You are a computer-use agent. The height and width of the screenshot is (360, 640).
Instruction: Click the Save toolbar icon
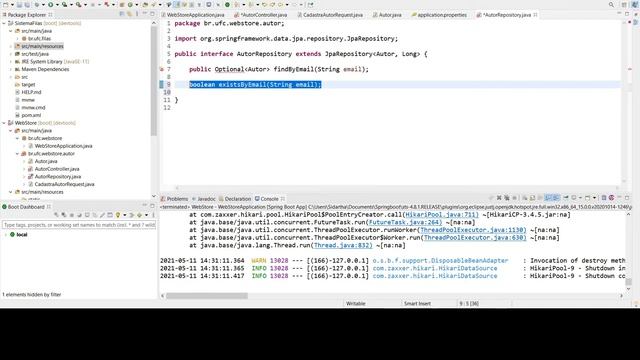(x=19, y=4)
